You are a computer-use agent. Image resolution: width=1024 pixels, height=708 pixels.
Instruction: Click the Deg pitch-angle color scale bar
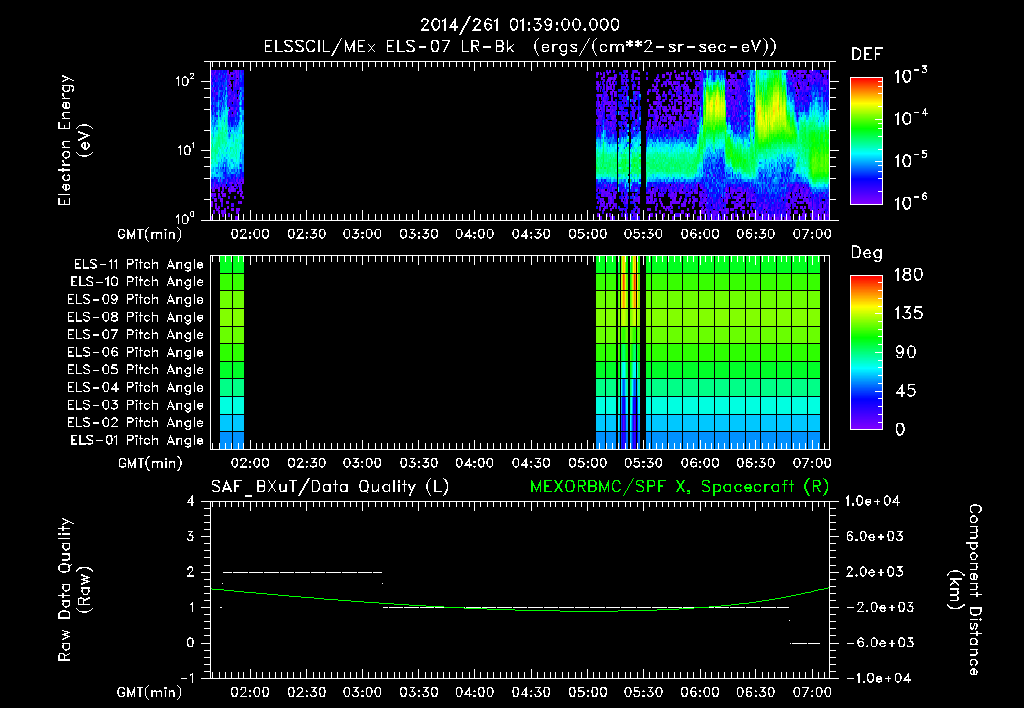[x=866, y=352]
